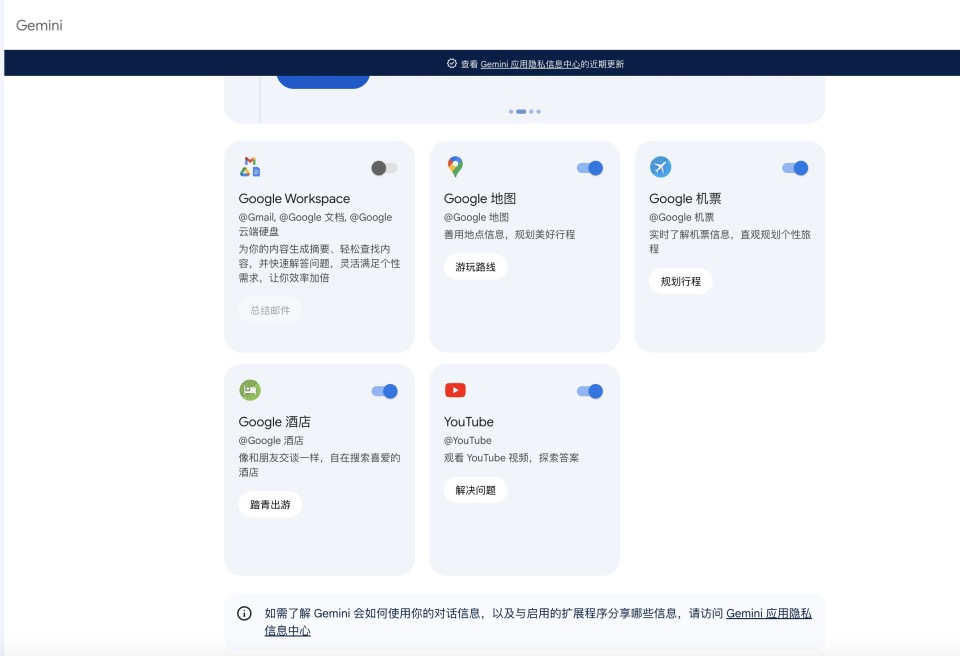Enable the Google Workspace extension toggle
The height and width of the screenshot is (656, 960).
coord(382,167)
